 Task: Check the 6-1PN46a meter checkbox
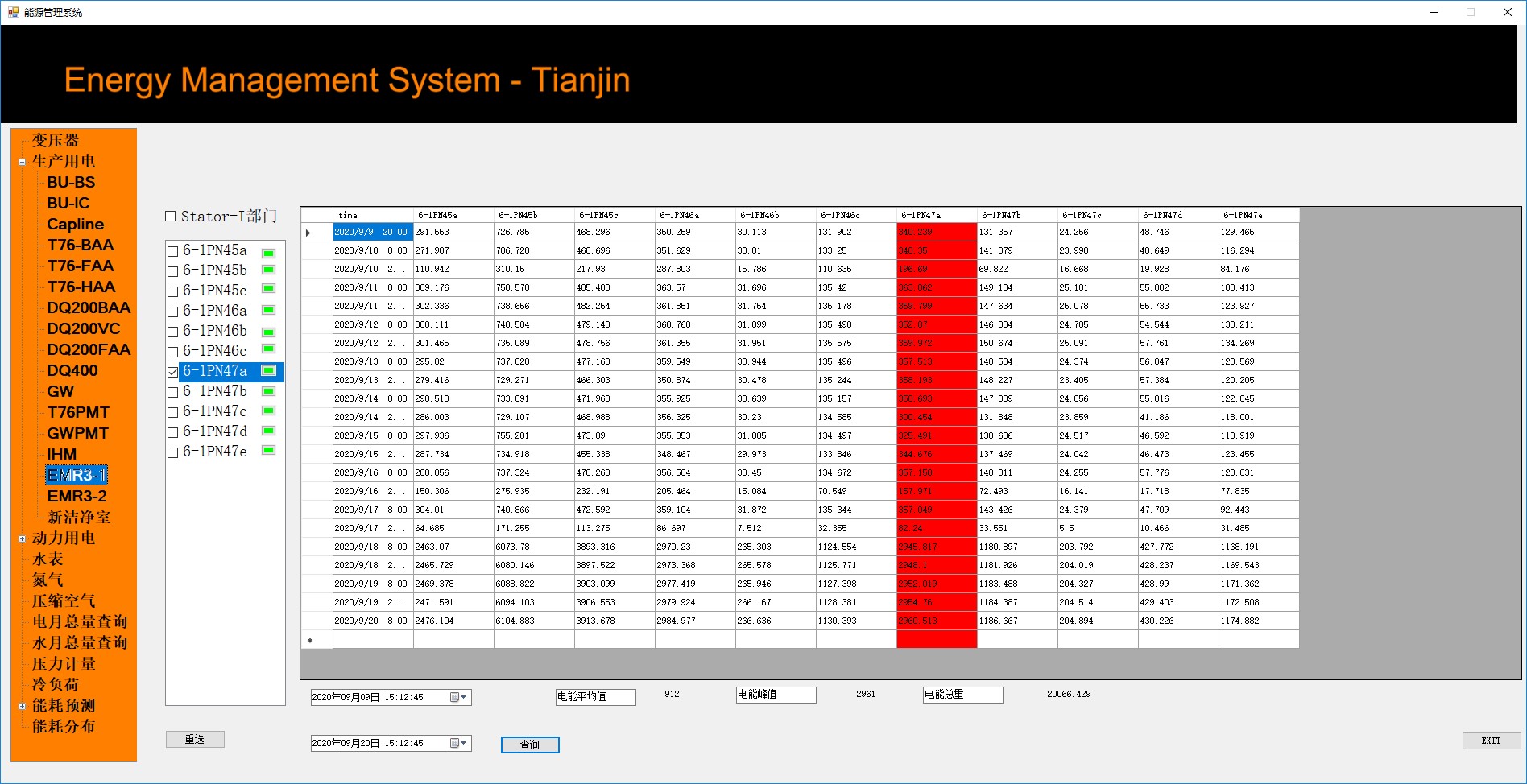click(172, 312)
